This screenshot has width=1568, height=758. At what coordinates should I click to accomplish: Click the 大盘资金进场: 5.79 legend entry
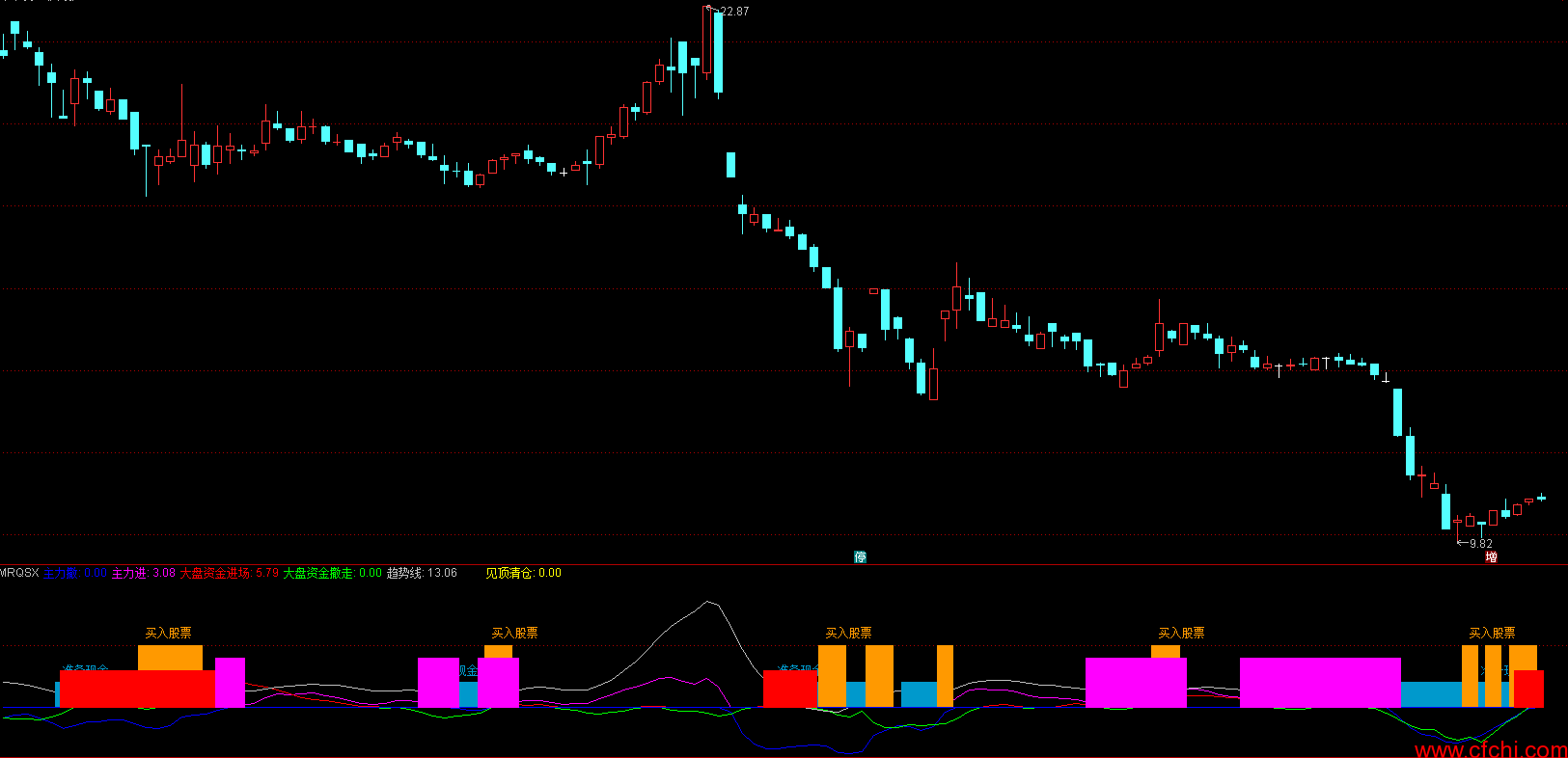pyautogui.click(x=230, y=573)
